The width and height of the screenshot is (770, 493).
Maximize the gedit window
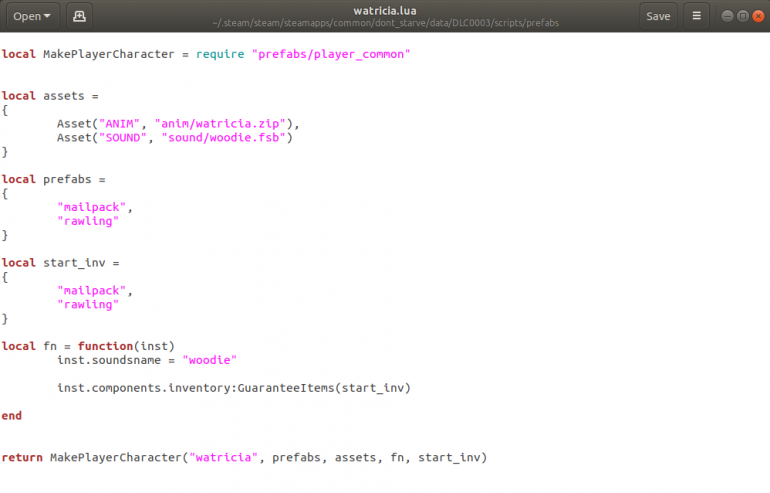click(x=742, y=16)
